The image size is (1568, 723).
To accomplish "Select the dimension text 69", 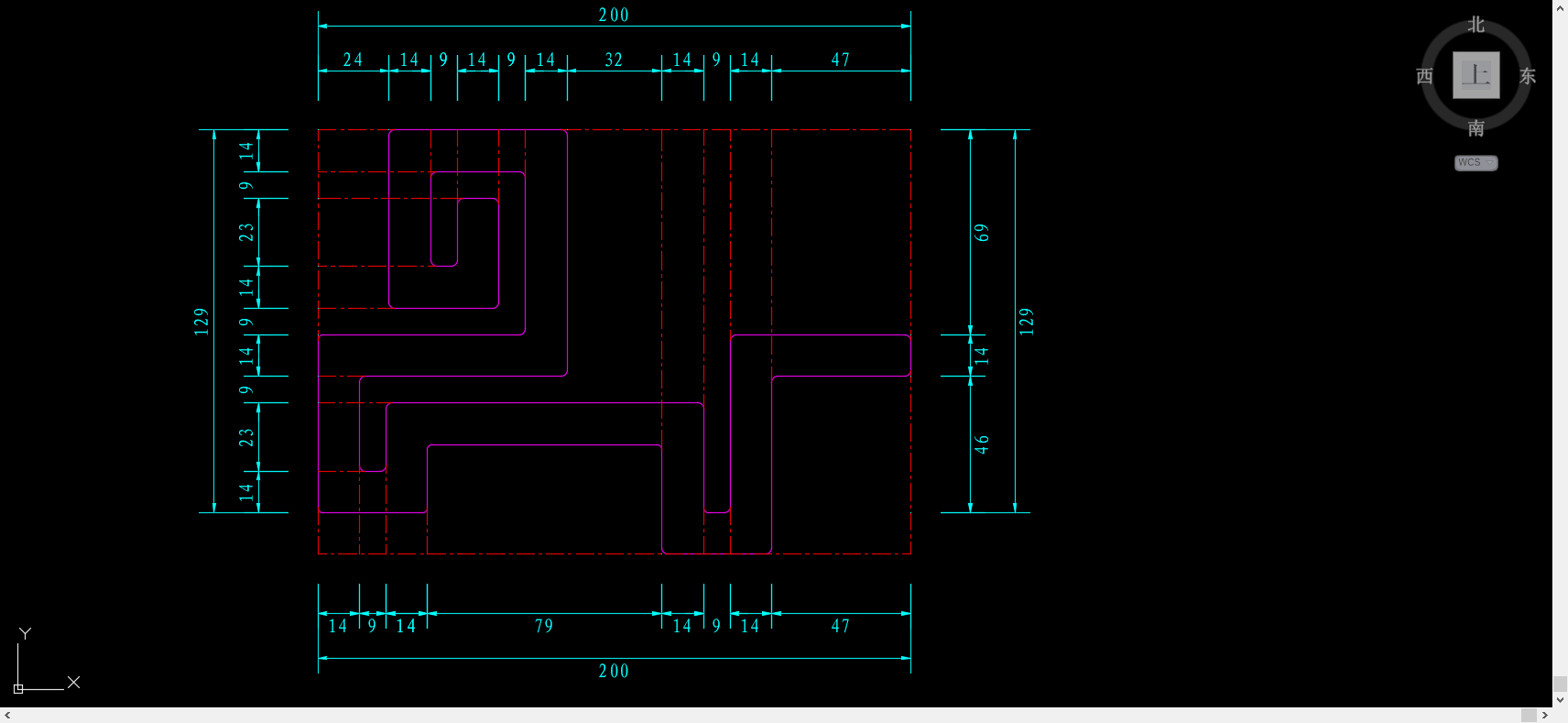I will 982,233.
